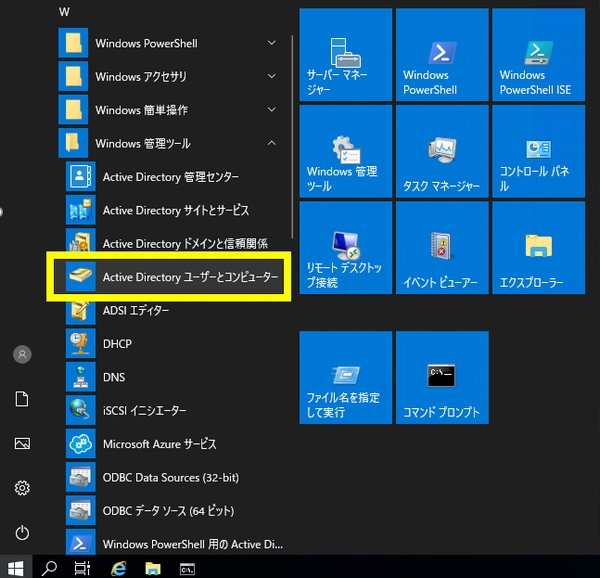Select 'ODBC データ ソース (64 ビット)' text
Viewport: 600px width, 578px height.
(x=168, y=511)
